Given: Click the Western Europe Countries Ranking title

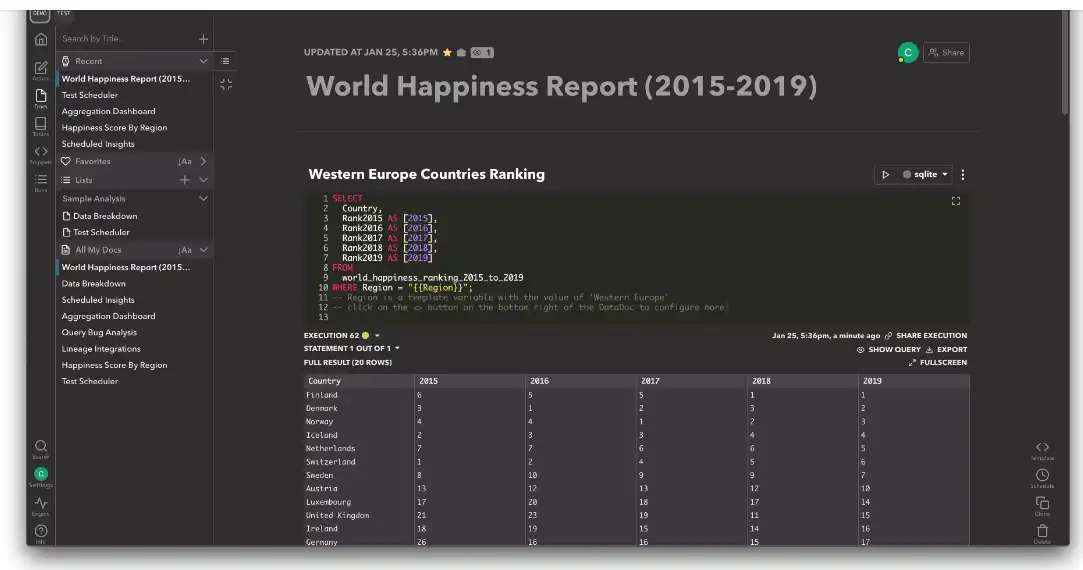Looking at the screenshot, I should (x=426, y=175).
